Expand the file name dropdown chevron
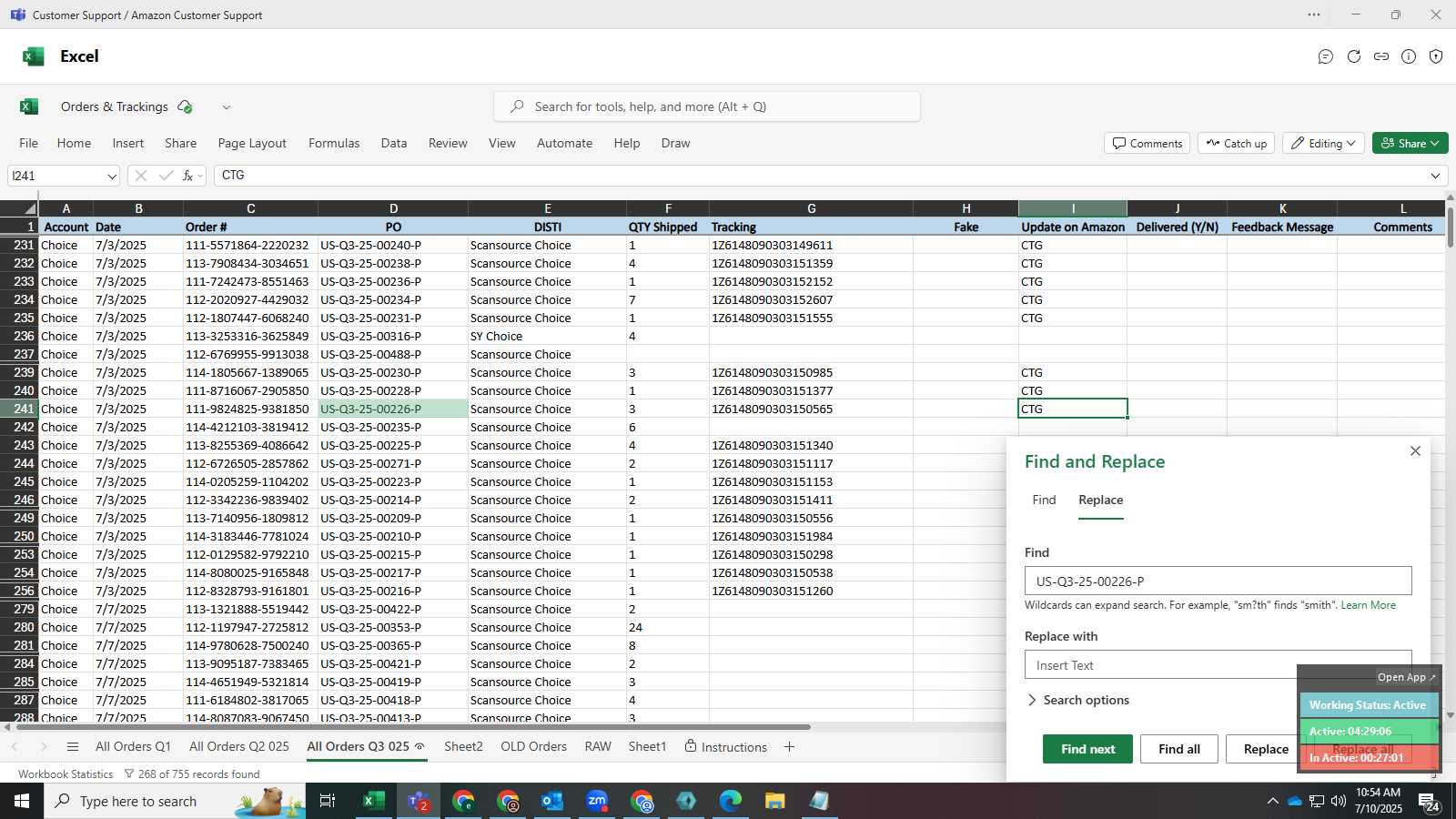The height and width of the screenshot is (819, 1456). click(x=227, y=107)
